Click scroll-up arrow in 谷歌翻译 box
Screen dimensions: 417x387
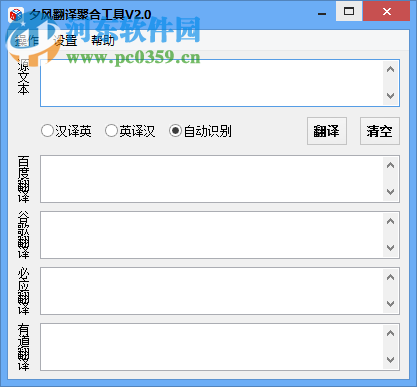391,221
